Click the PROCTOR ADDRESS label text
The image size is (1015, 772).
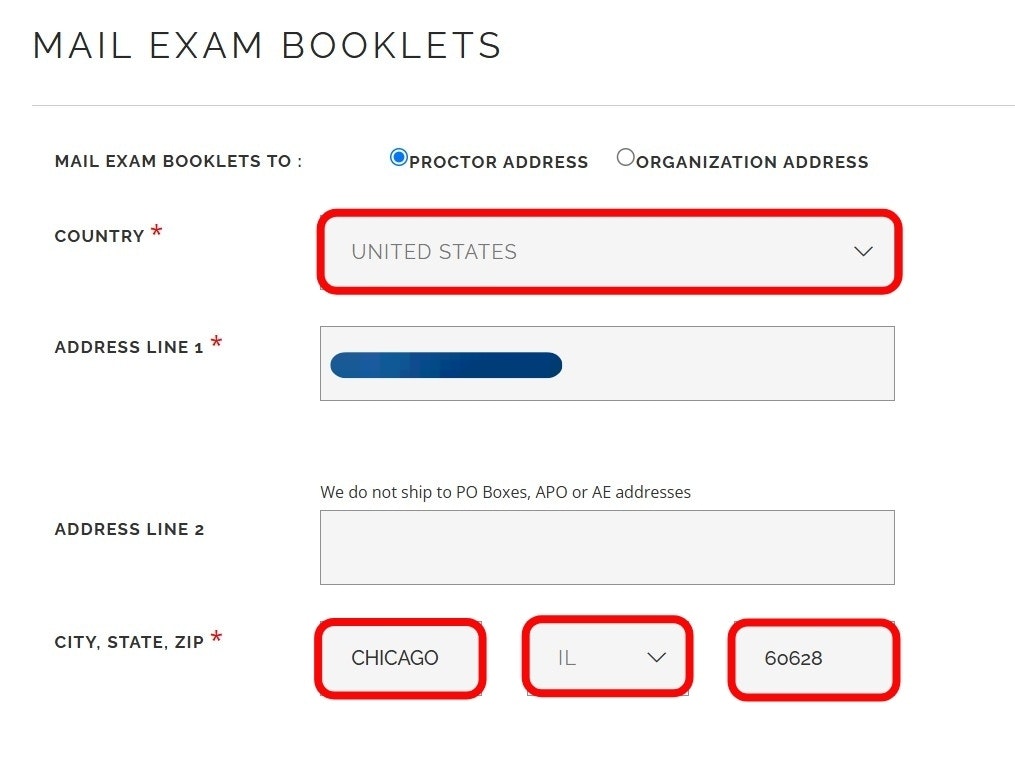click(x=498, y=162)
